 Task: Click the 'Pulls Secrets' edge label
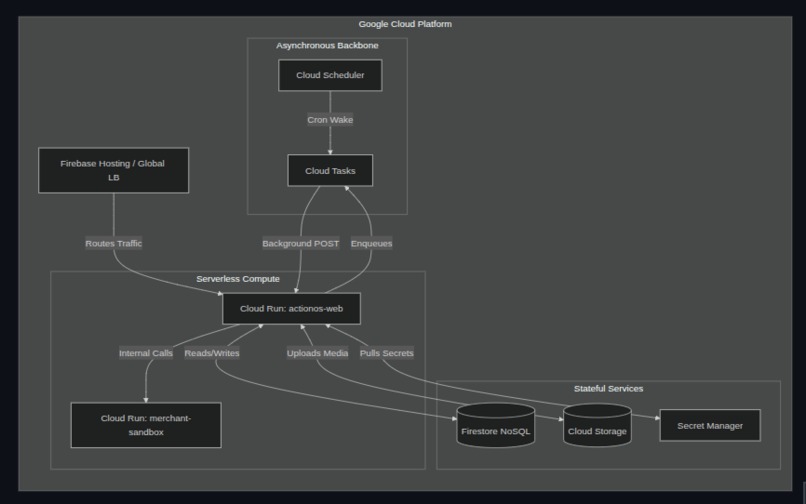tap(387, 353)
